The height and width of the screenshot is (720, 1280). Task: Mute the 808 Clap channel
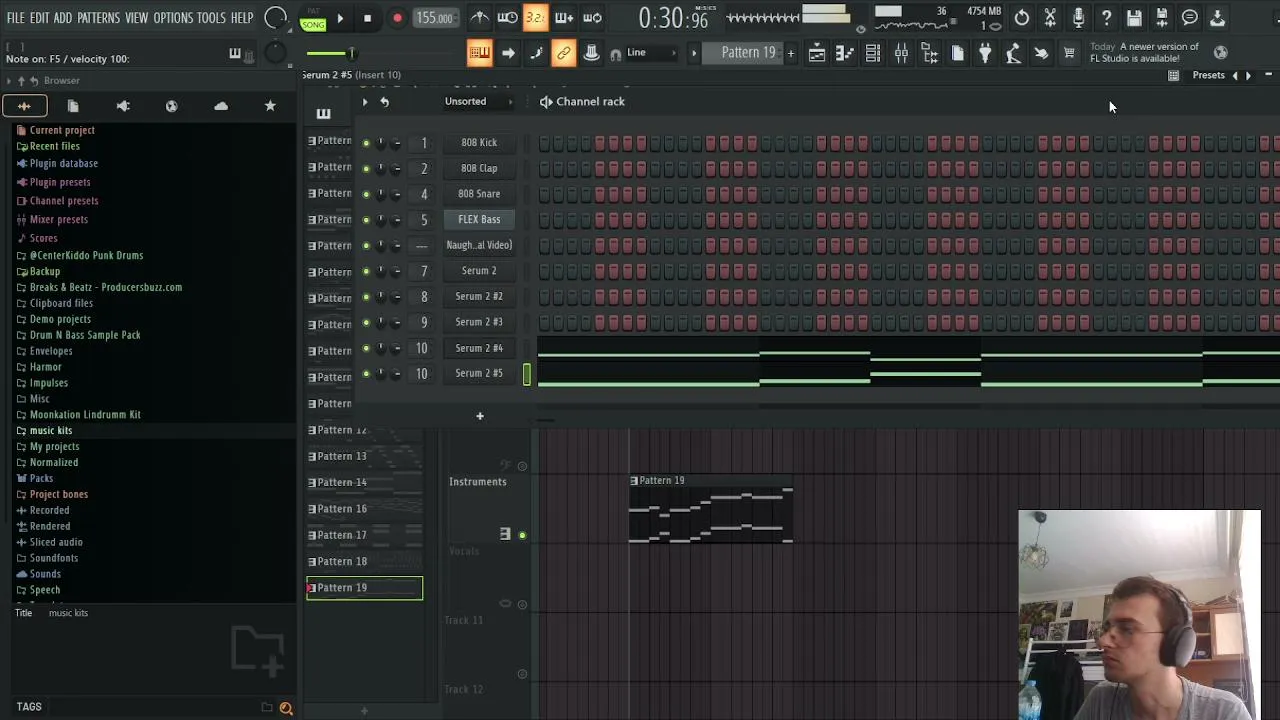click(366, 169)
